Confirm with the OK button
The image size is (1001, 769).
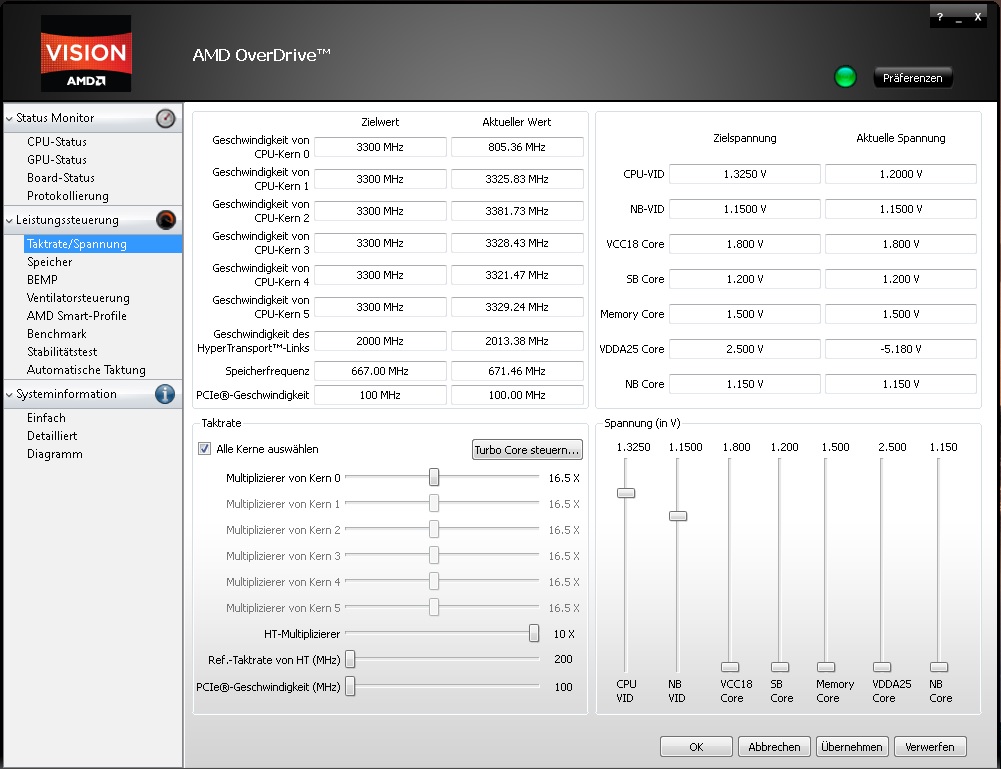pos(696,747)
